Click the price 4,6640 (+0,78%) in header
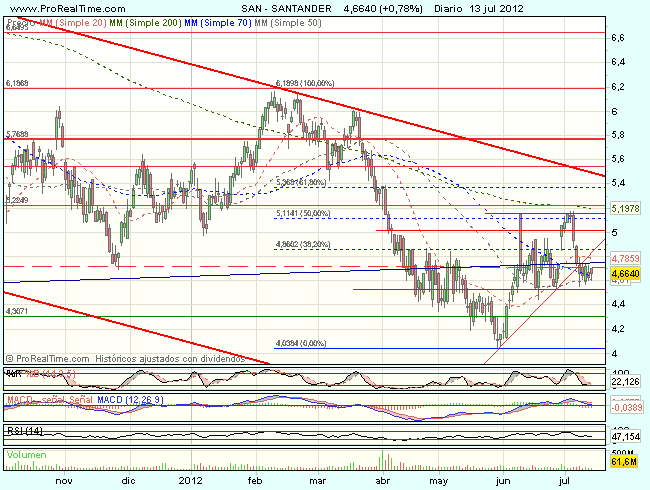The width and height of the screenshot is (650, 490). point(383,8)
